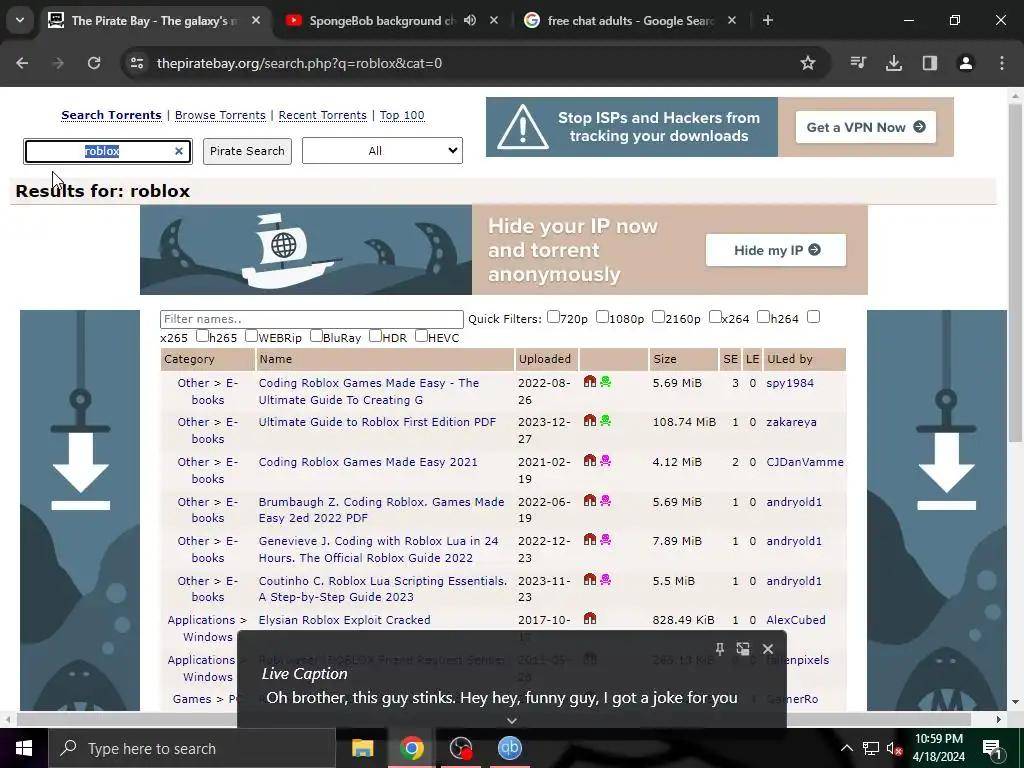Screen dimensions: 1024x768
Task: Click magnet icon for Genevieve J. Roblox Lua row
Action: tap(590, 539)
